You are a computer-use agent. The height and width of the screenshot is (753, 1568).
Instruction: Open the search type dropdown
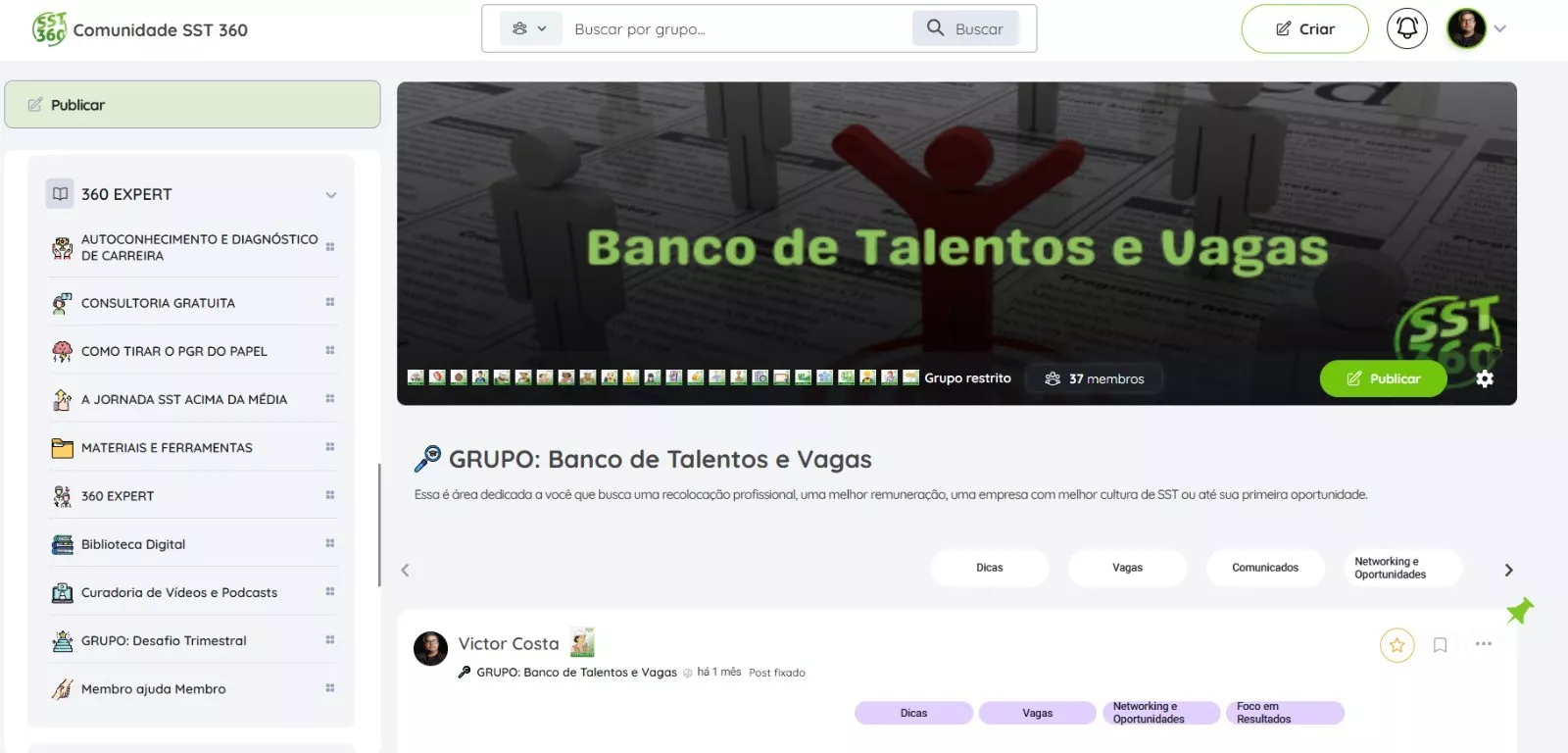530,28
